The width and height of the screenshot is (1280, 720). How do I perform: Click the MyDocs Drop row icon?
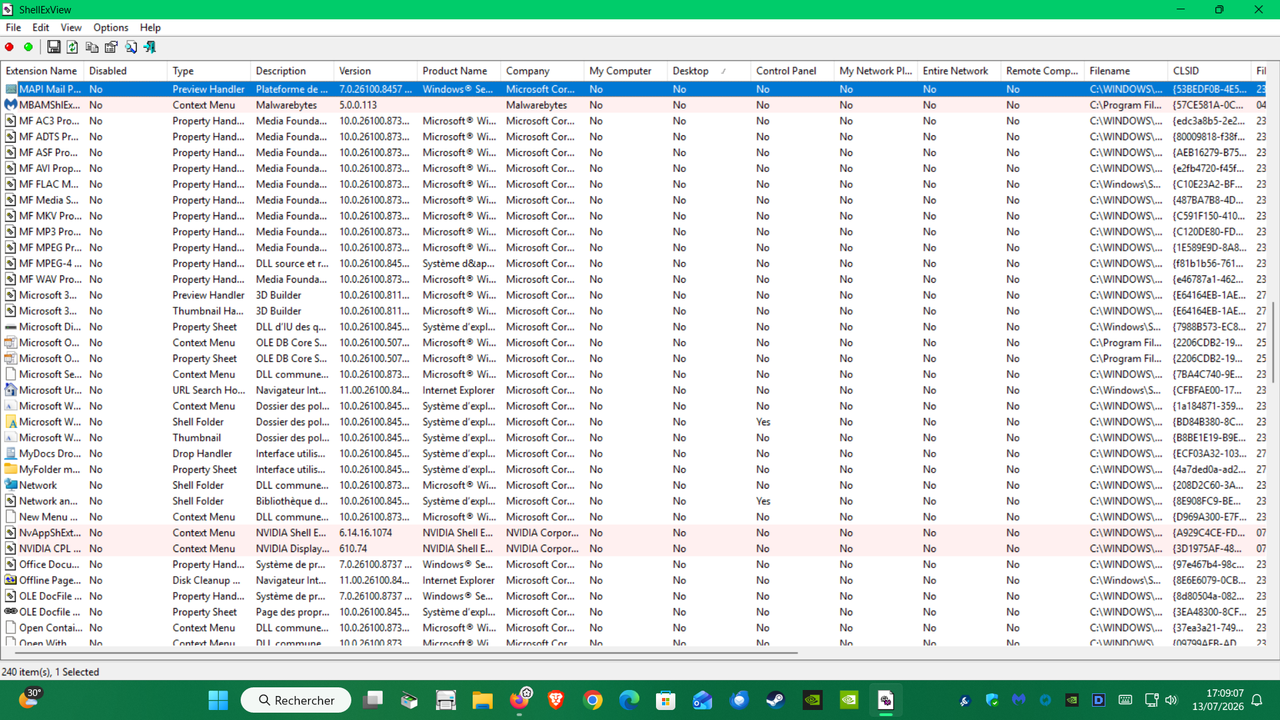(11, 454)
